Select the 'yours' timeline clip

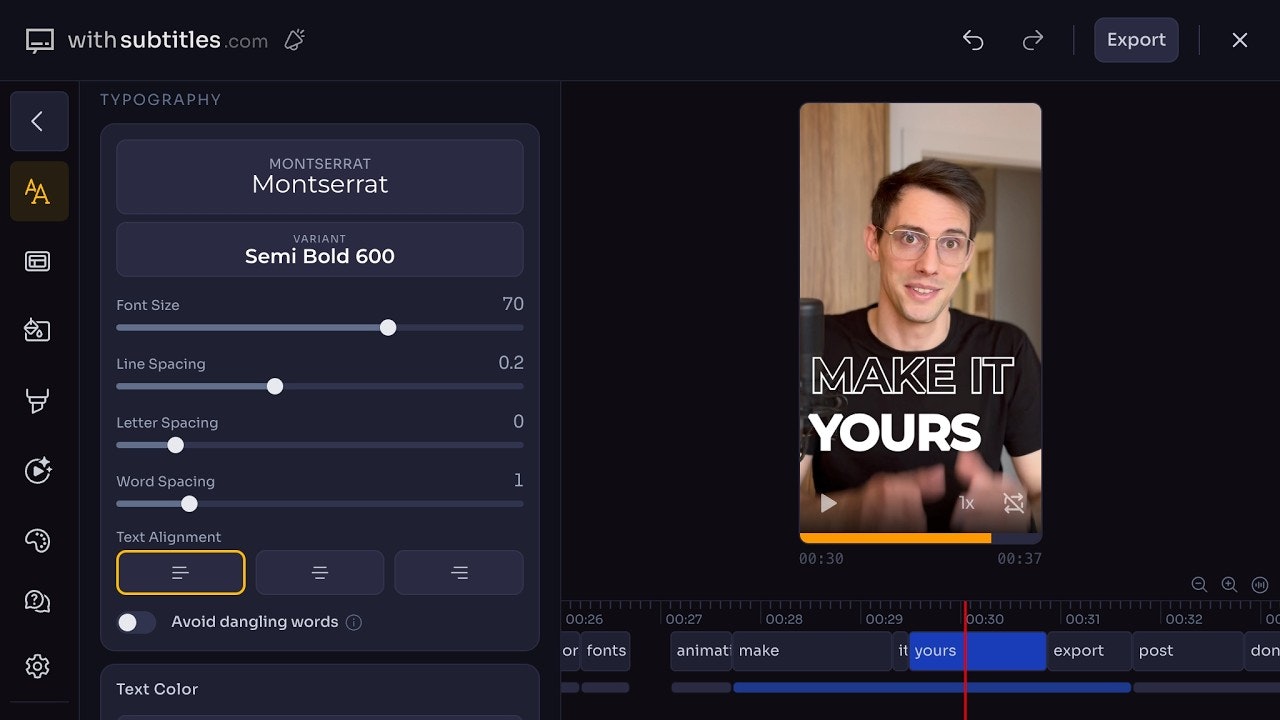(978, 651)
